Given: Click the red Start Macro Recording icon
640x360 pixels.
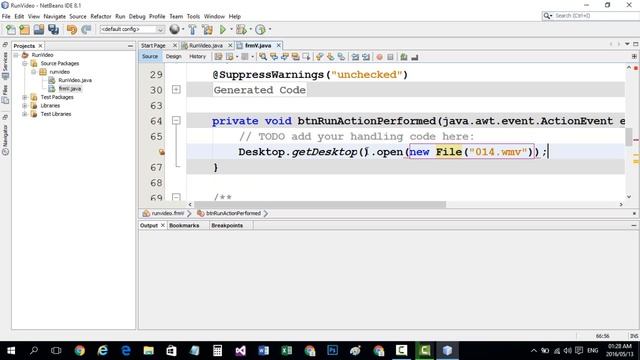Looking at the screenshot, I should coord(380,57).
